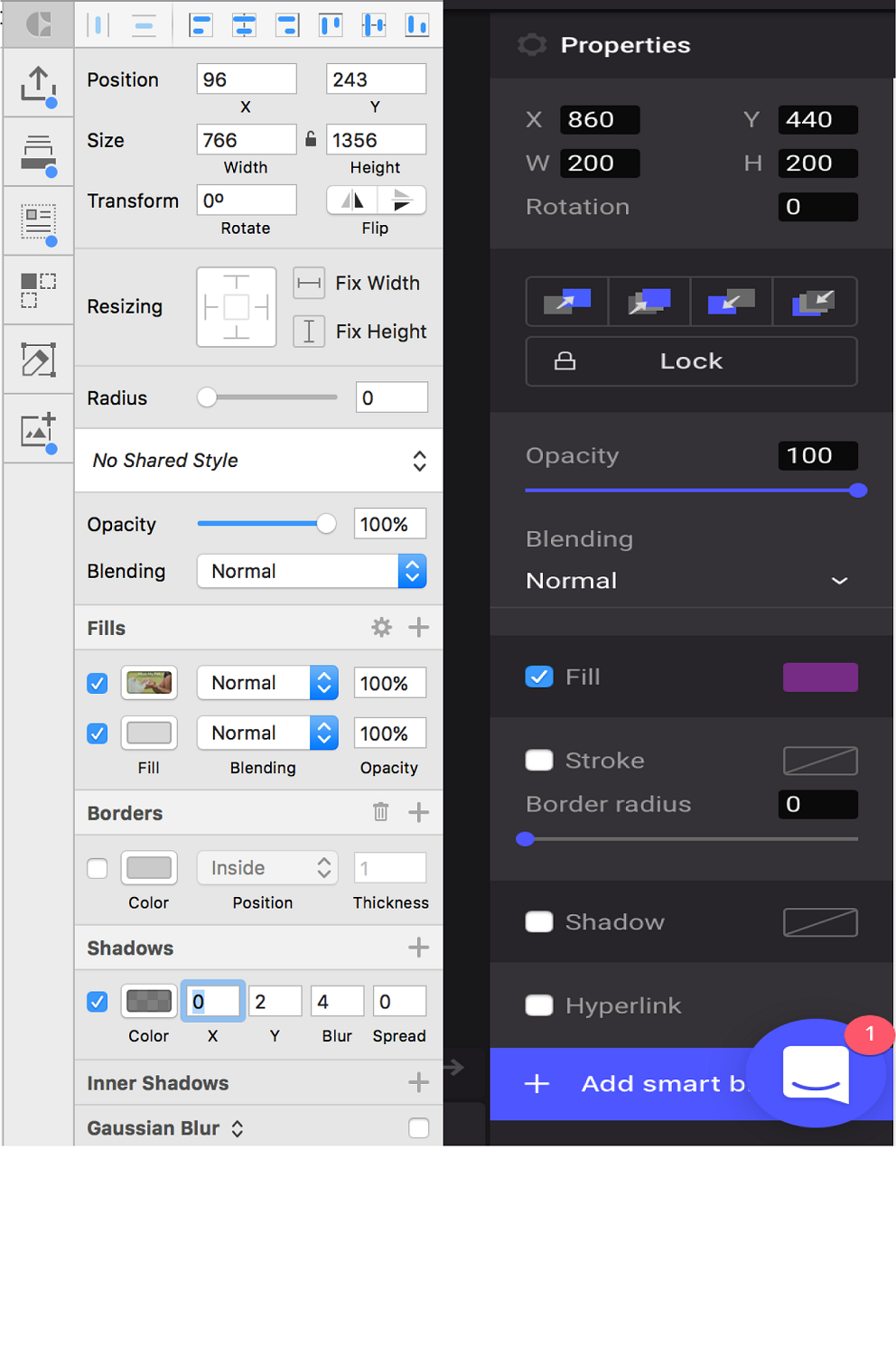Screen dimensions: 896x1355
Task: Click the align vertical centers icon
Action: coord(374,25)
